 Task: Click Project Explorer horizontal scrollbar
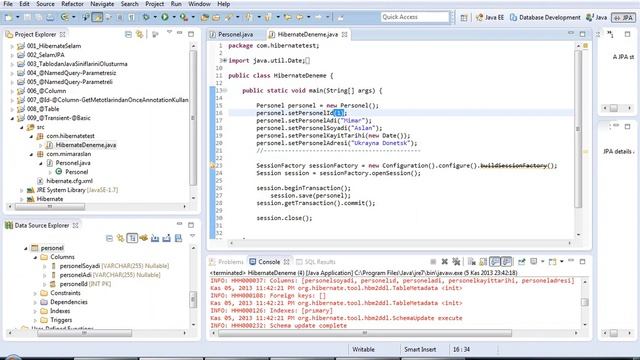pyautogui.click(x=50, y=207)
